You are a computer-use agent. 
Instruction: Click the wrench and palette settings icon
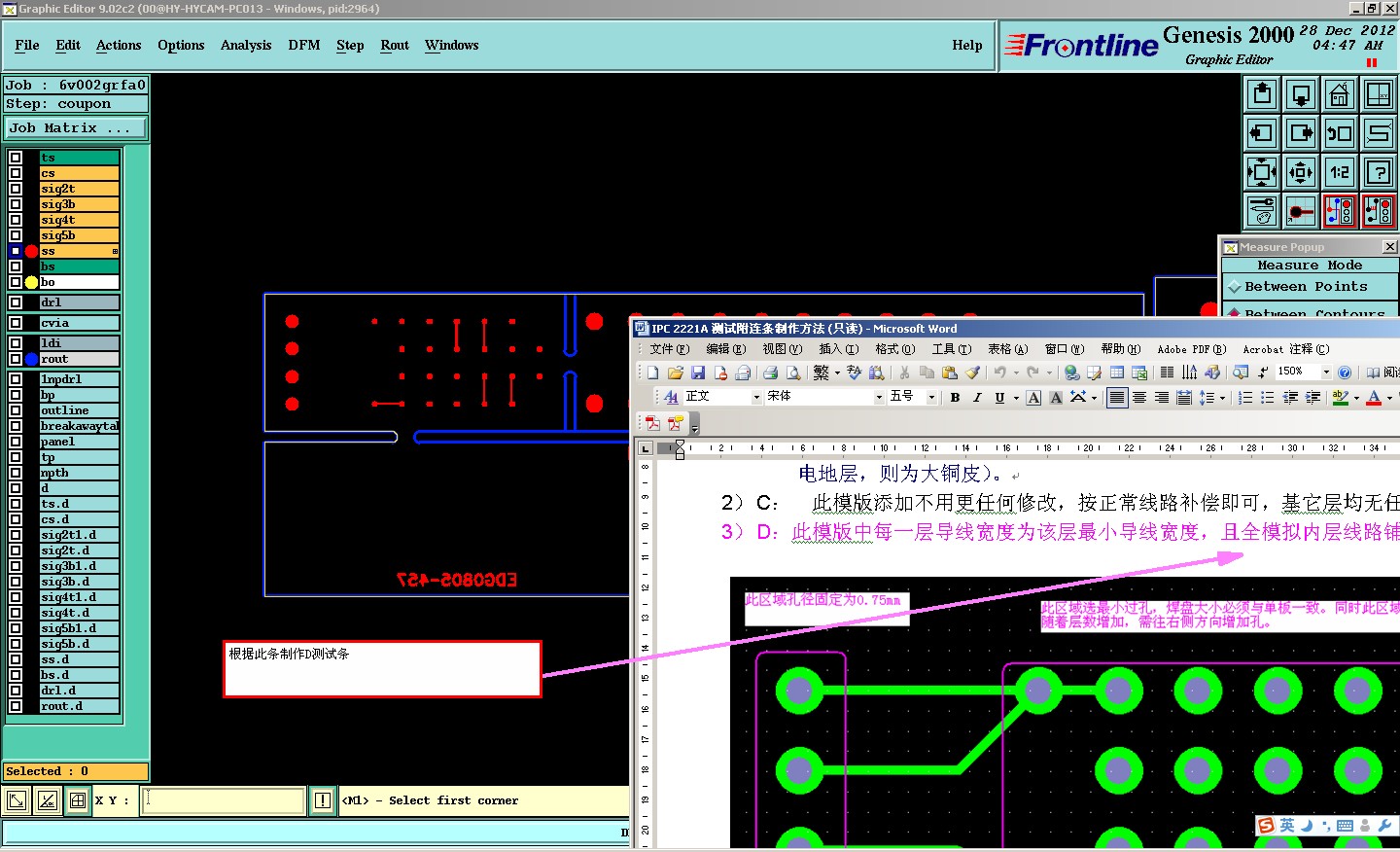[1262, 211]
